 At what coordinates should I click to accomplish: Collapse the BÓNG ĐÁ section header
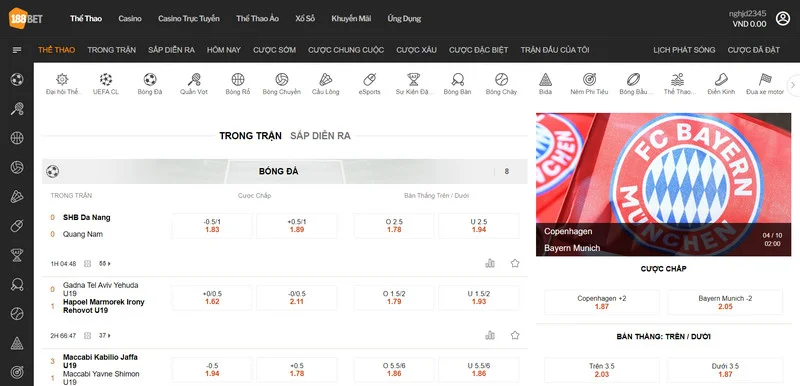point(285,171)
